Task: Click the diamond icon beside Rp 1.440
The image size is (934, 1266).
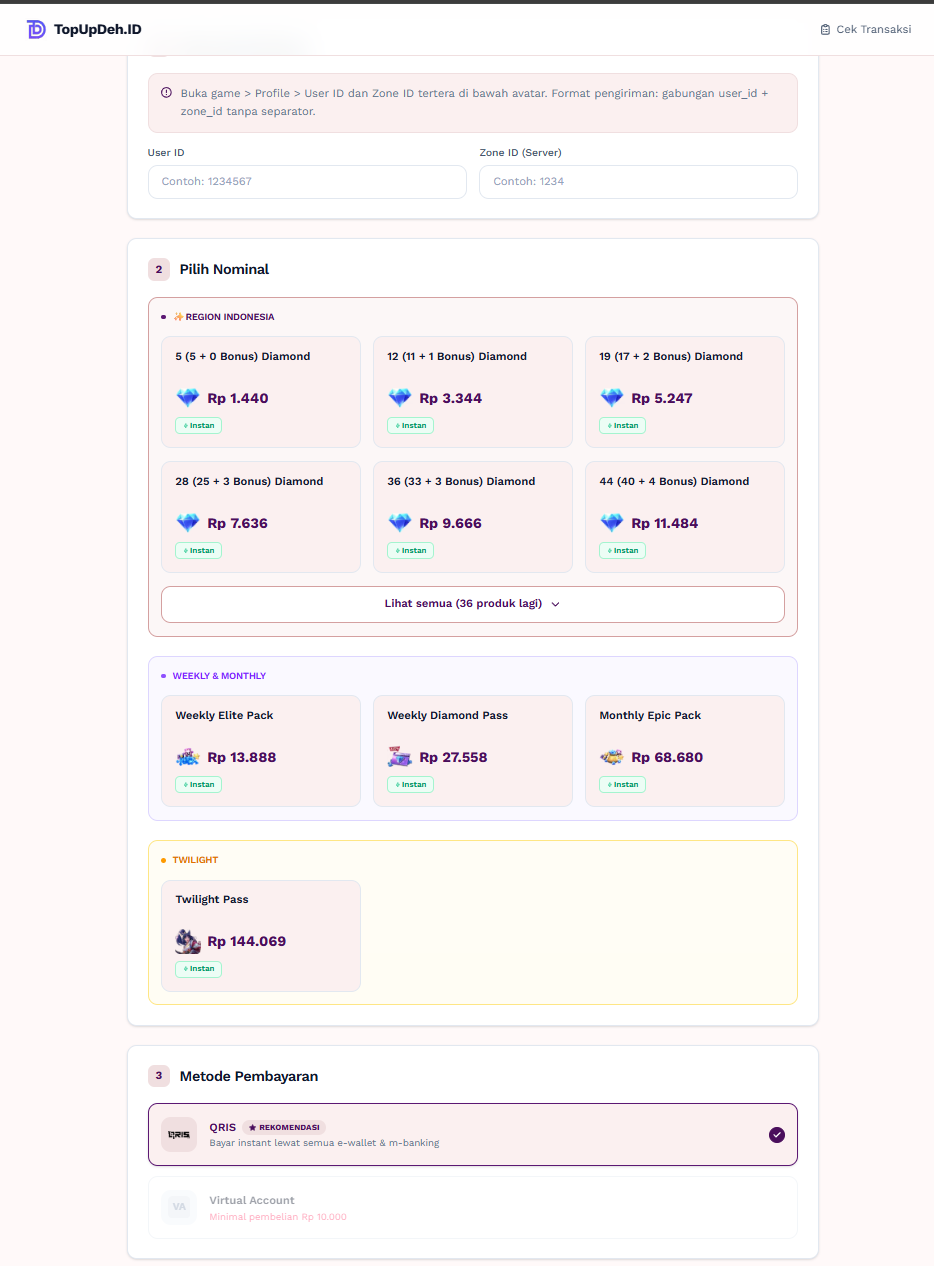Action: click(188, 398)
